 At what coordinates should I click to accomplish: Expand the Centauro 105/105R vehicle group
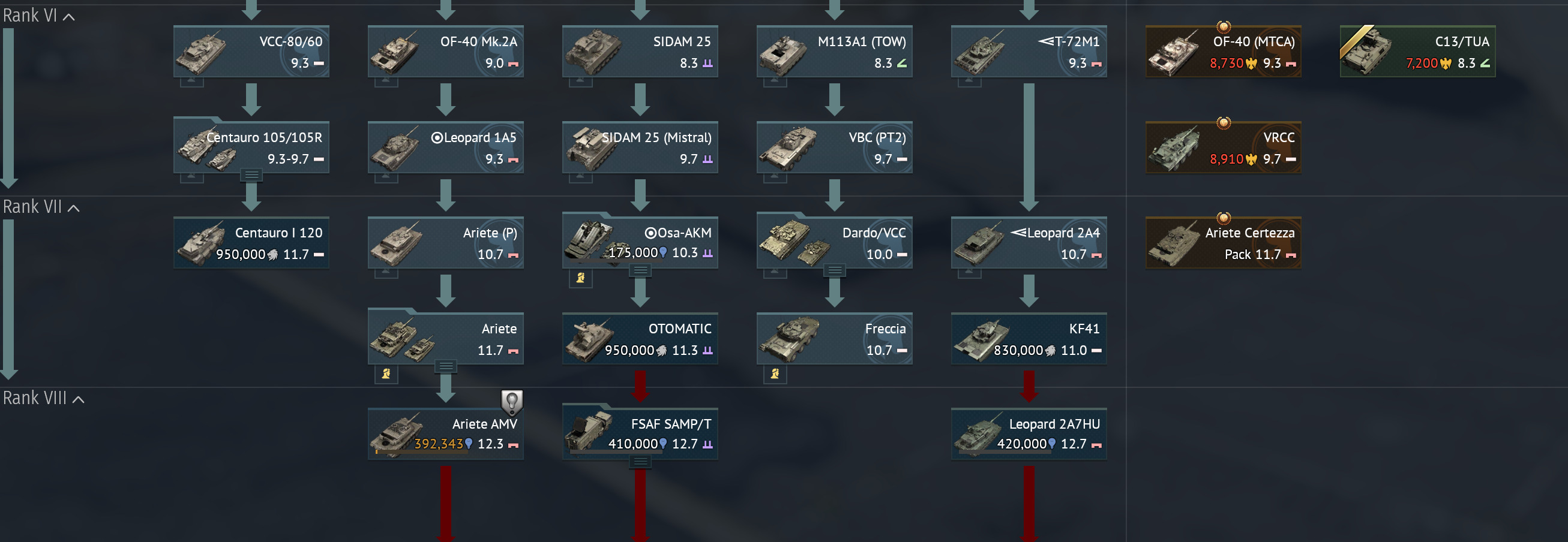click(251, 175)
